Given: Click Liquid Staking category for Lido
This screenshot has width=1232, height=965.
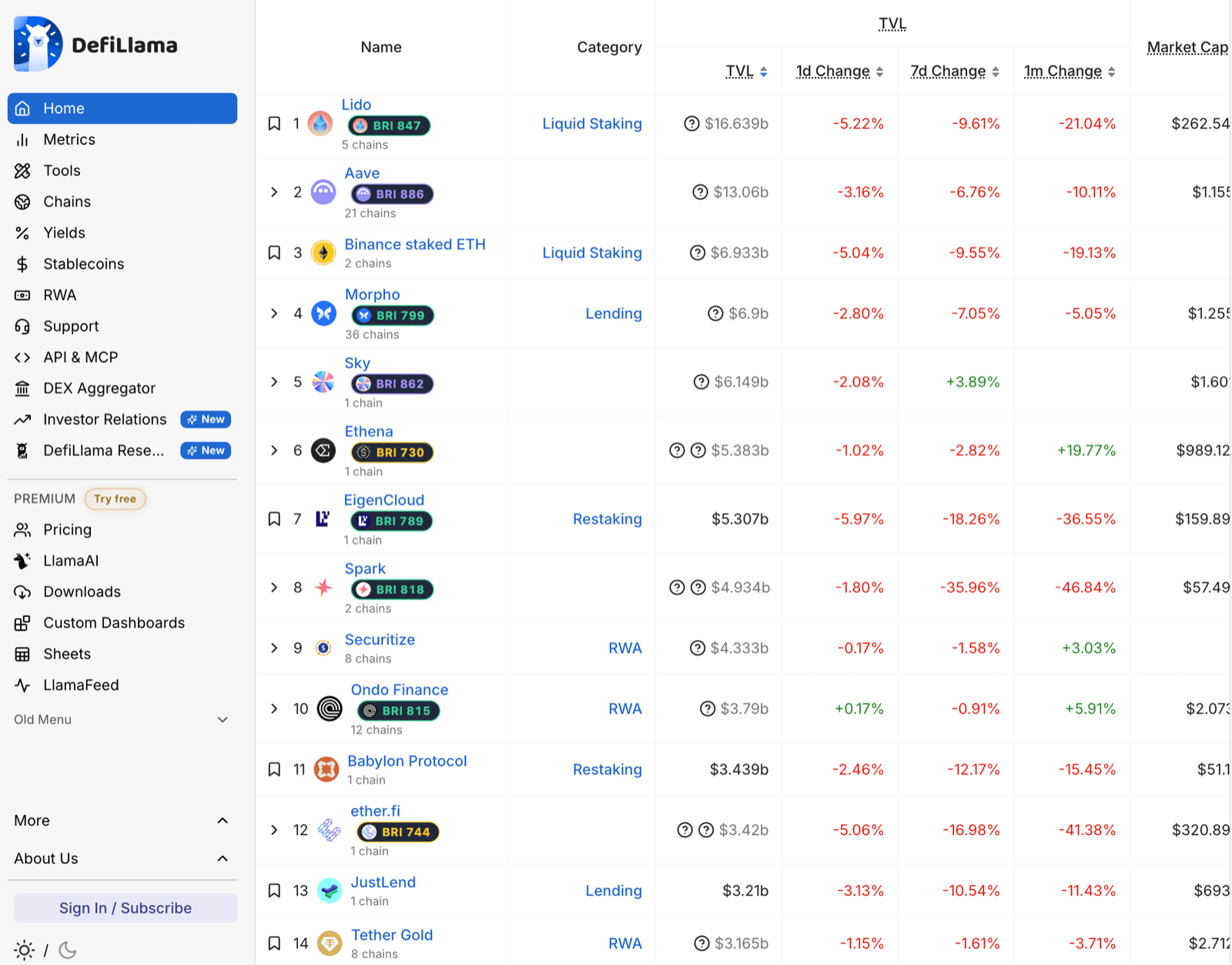Looking at the screenshot, I should tap(592, 124).
